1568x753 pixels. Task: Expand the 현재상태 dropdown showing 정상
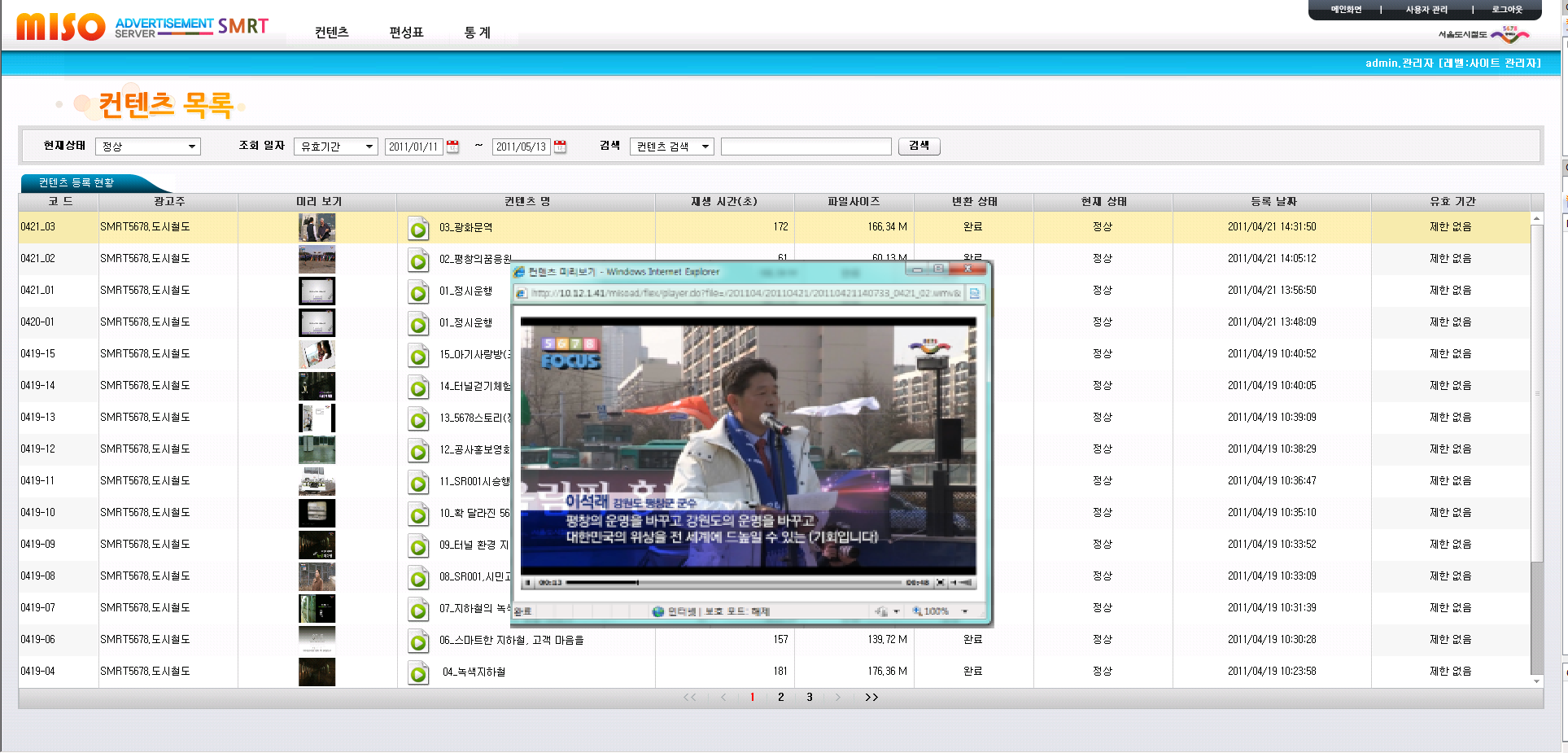147,147
